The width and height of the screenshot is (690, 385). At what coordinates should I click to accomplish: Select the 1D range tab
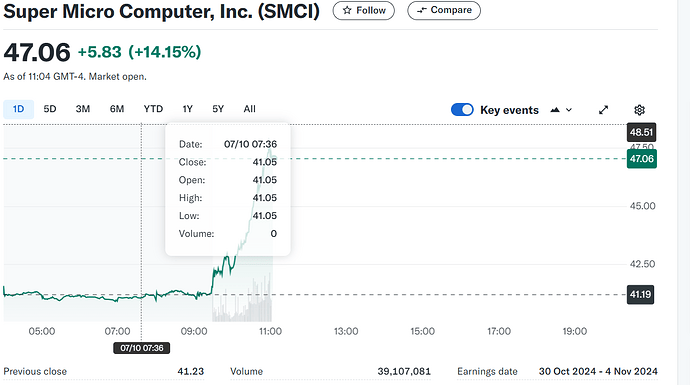click(18, 109)
